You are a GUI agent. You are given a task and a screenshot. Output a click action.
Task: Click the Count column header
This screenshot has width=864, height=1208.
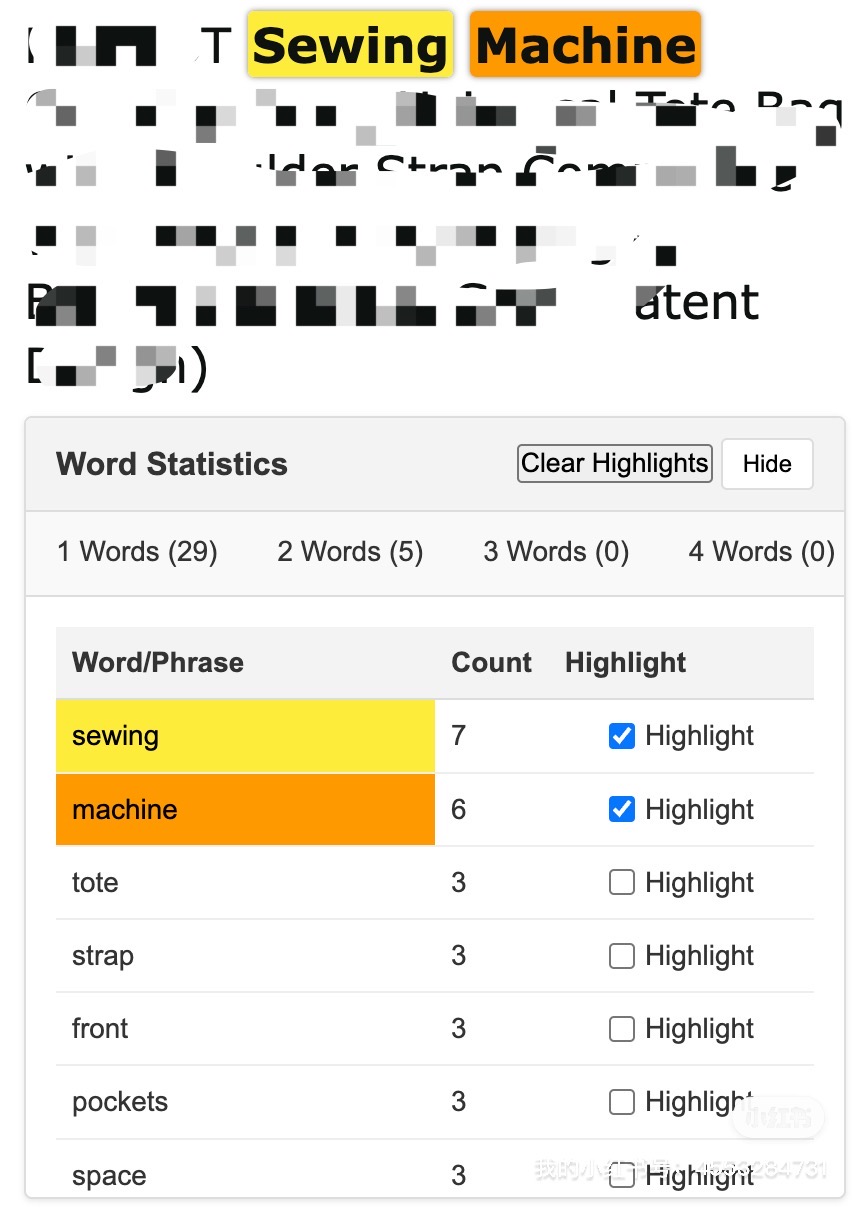(x=491, y=663)
